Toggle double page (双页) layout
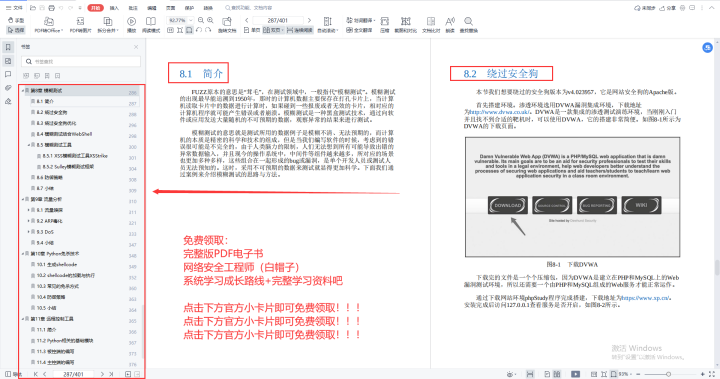720x379 pixels. (273, 30)
